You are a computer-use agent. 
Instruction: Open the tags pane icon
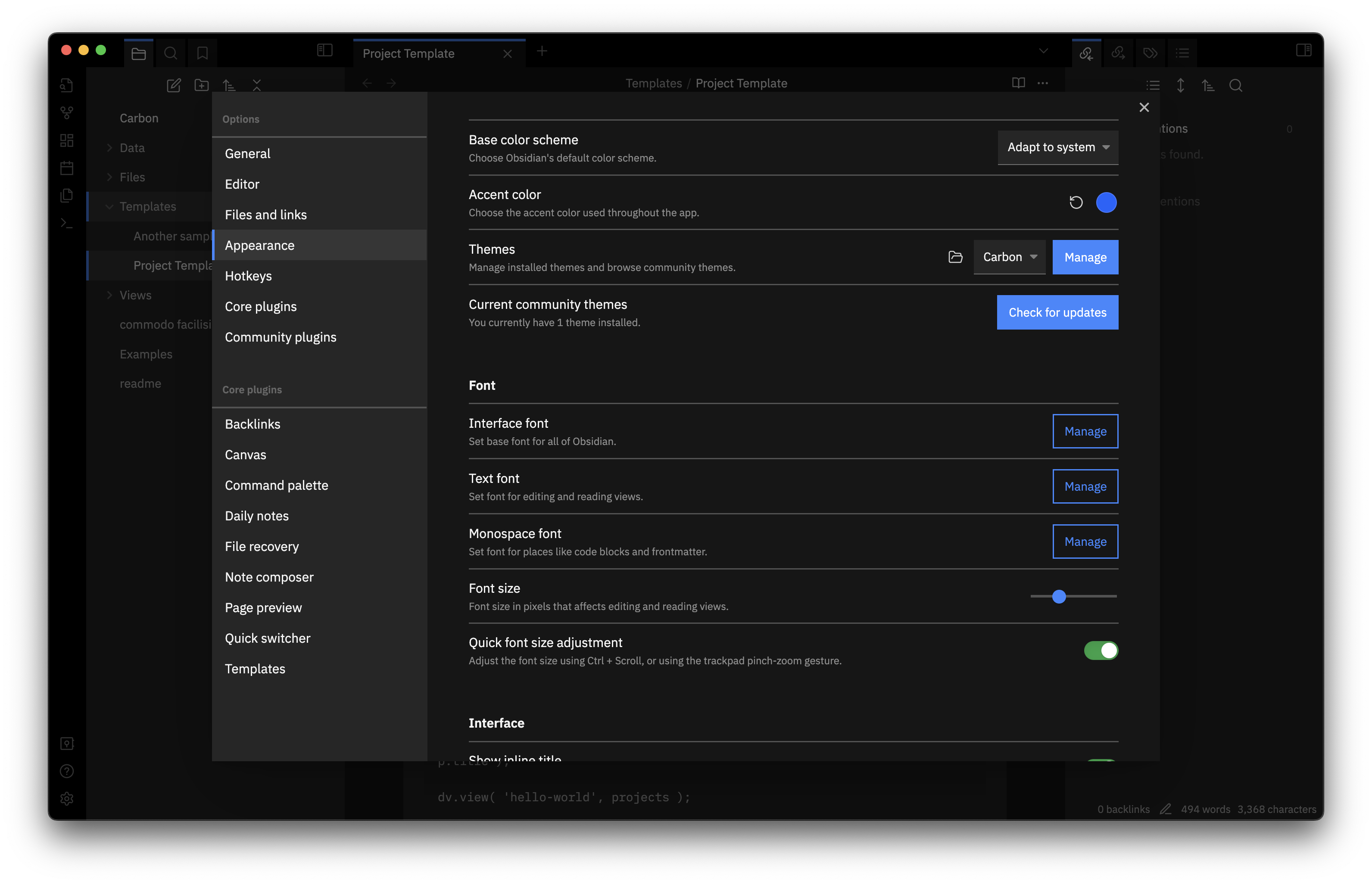(1150, 53)
